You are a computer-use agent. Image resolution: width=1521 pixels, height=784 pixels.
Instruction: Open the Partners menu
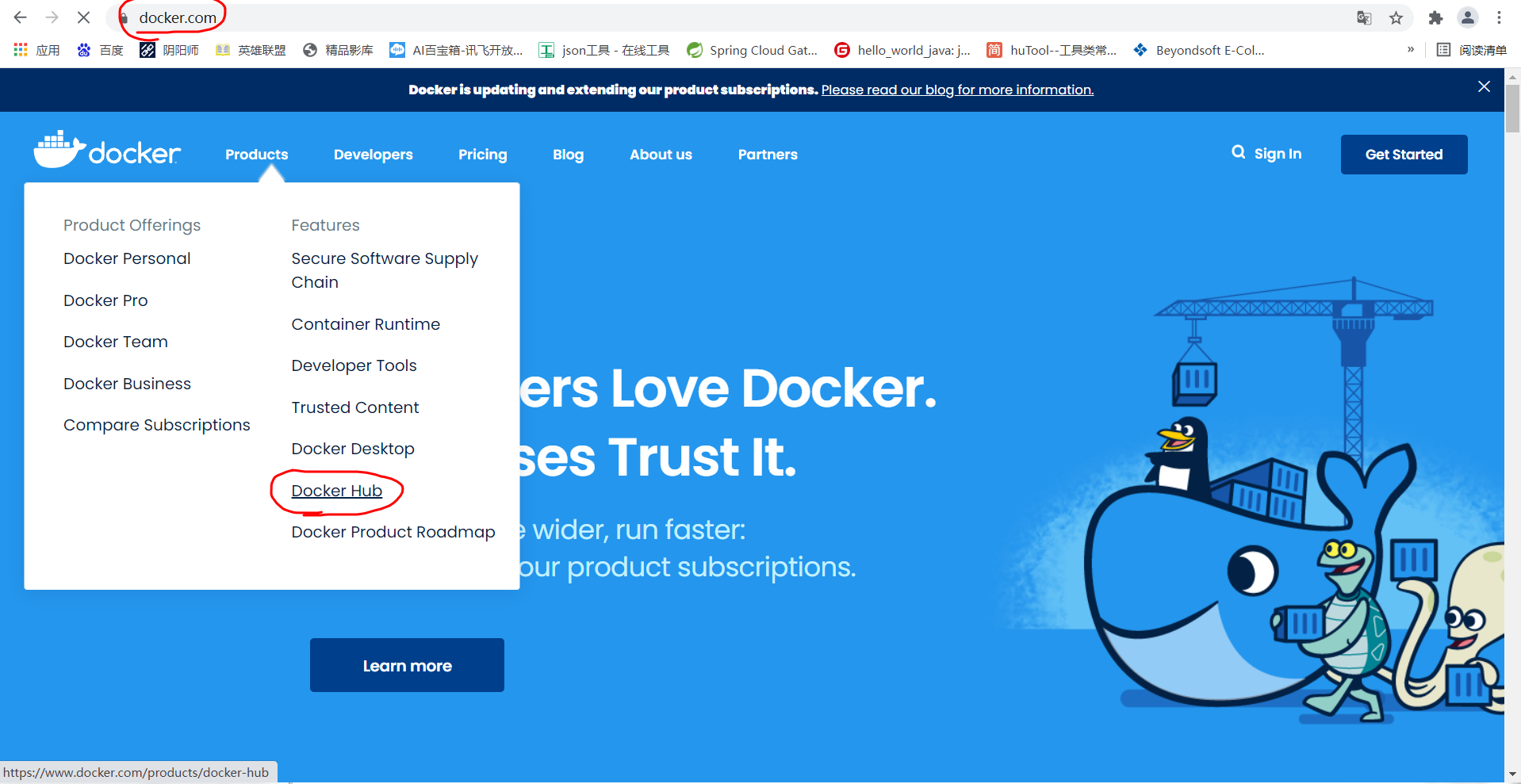[768, 155]
